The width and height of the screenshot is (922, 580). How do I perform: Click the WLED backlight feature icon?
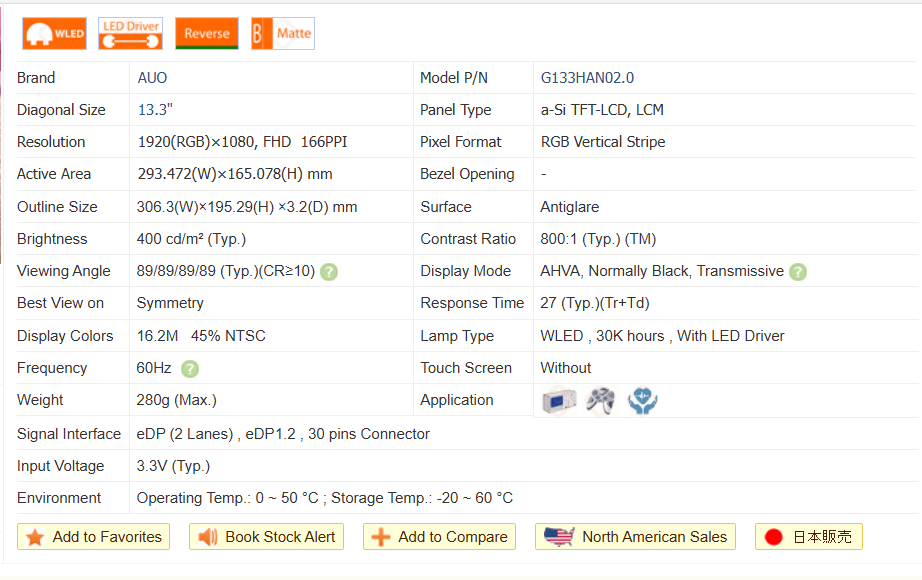tap(55, 33)
